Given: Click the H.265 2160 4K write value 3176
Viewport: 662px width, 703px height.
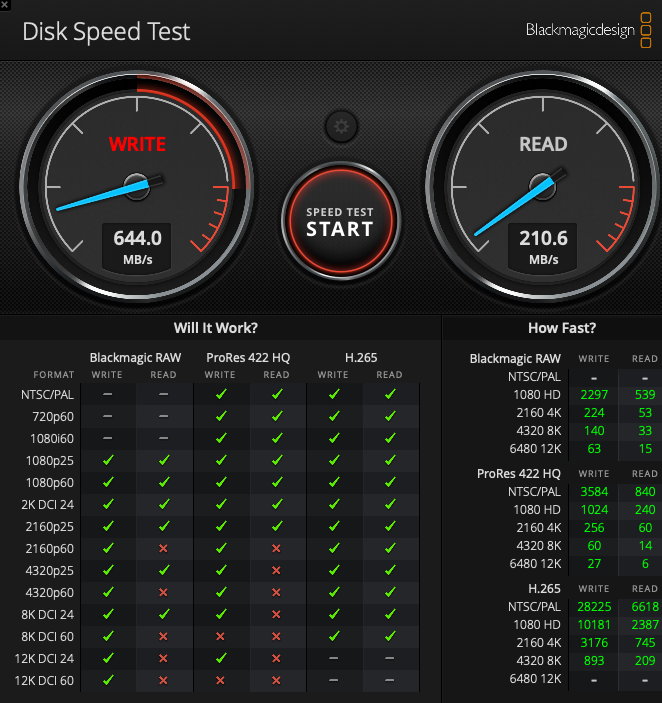Looking at the screenshot, I should point(594,642).
